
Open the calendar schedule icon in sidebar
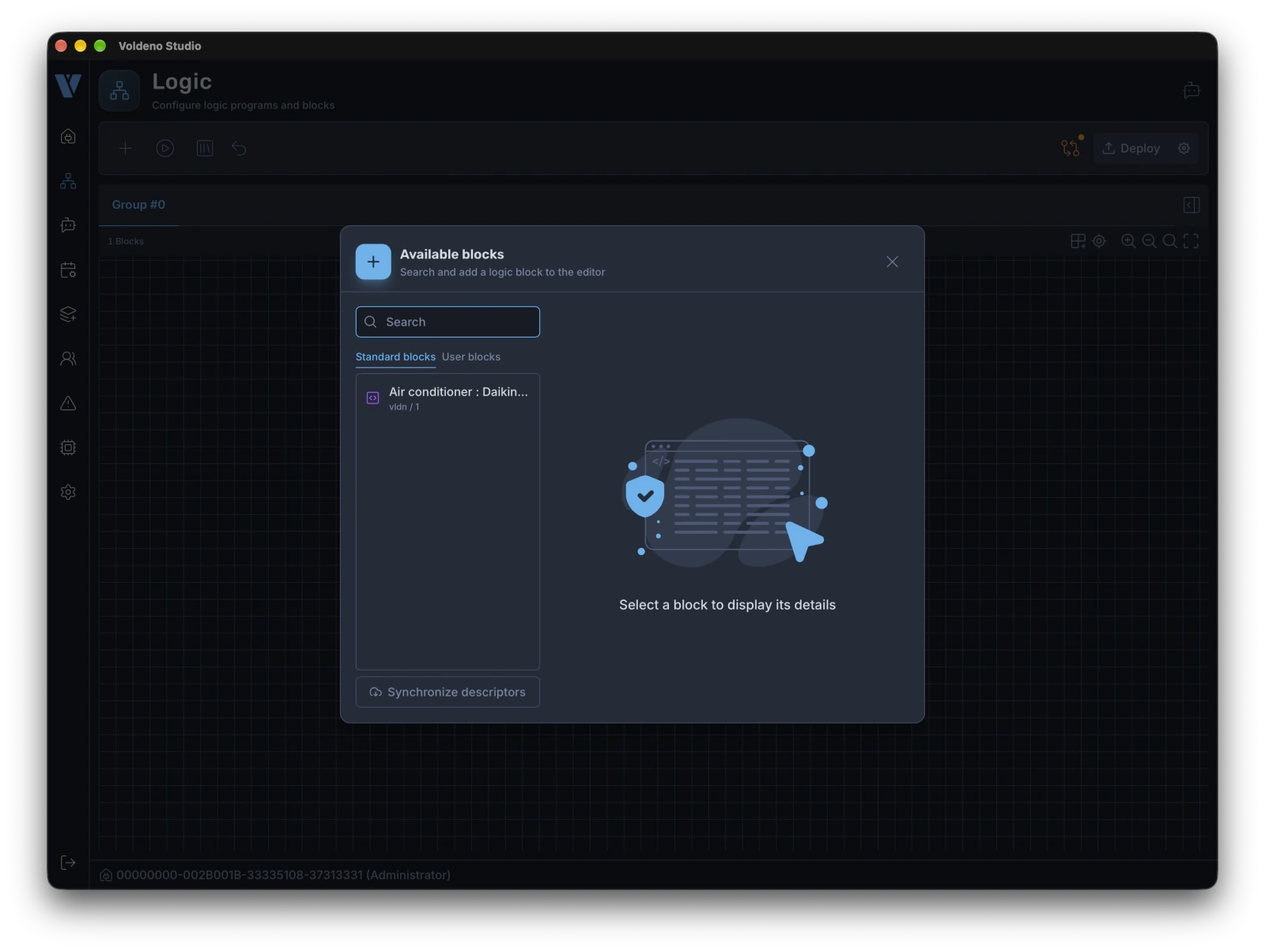(68, 270)
